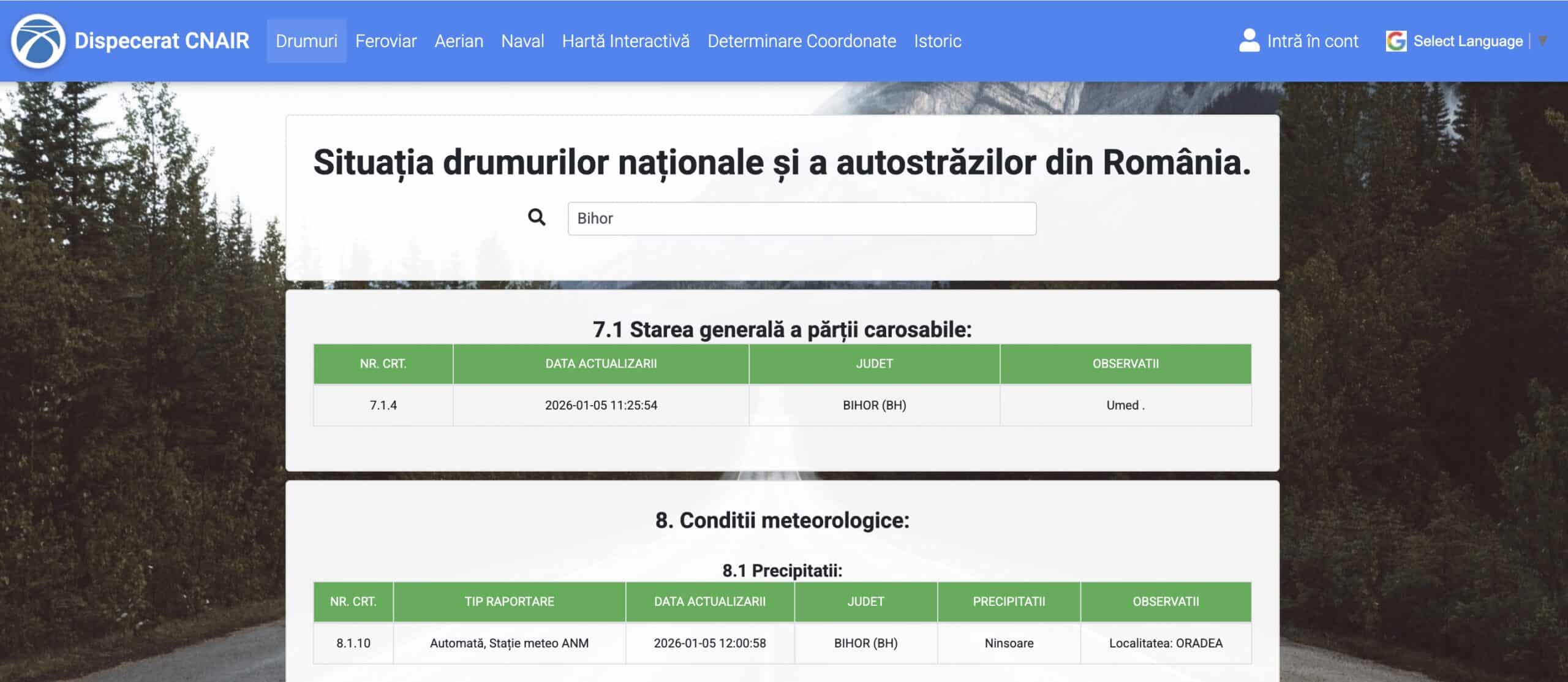Open Hartă Interactivă page

click(x=625, y=41)
